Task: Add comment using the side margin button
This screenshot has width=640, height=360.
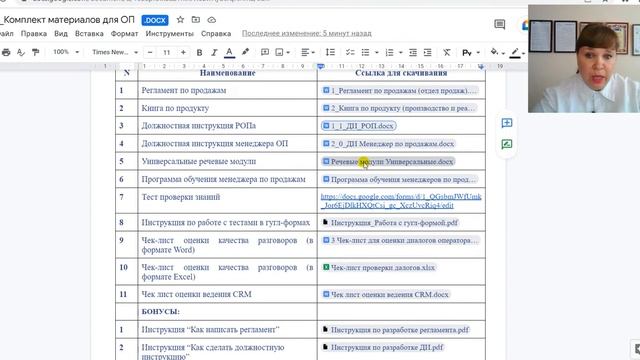Action: [x=507, y=123]
